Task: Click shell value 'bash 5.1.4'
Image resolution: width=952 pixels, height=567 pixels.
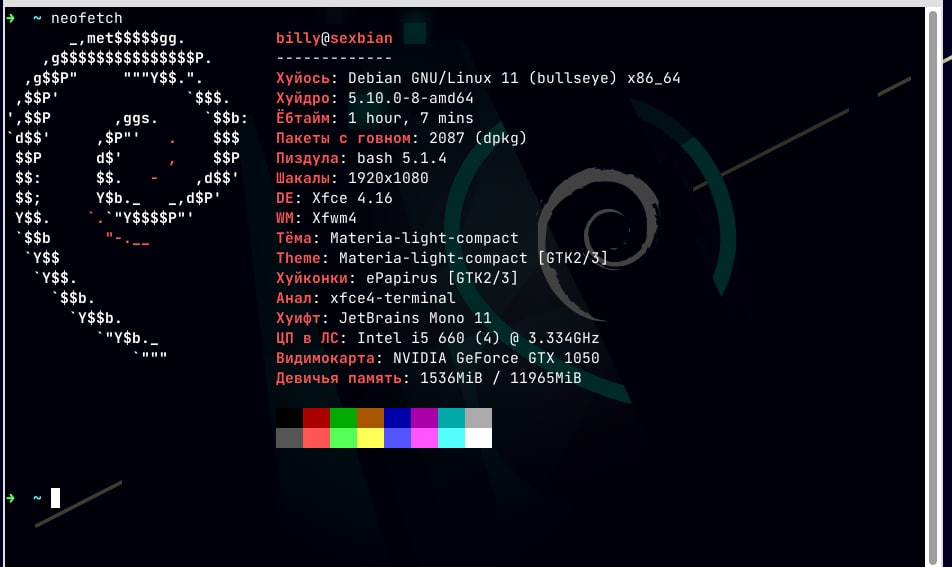Action: coord(401,158)
